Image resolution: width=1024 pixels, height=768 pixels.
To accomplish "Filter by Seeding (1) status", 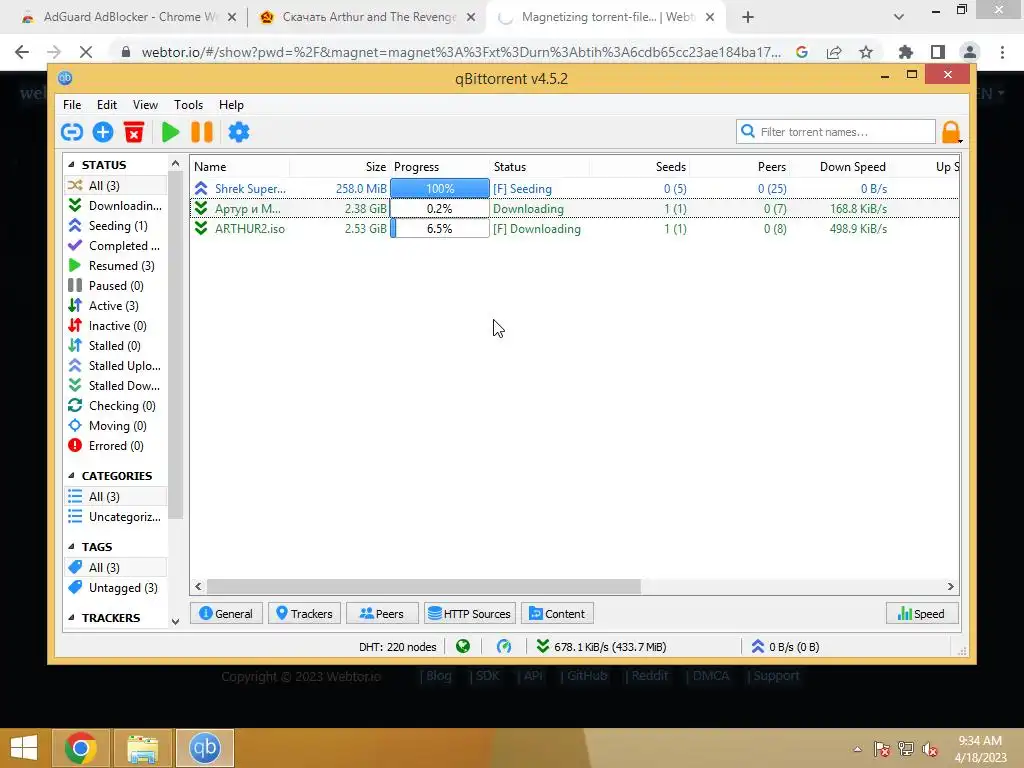I will [115, 226].
